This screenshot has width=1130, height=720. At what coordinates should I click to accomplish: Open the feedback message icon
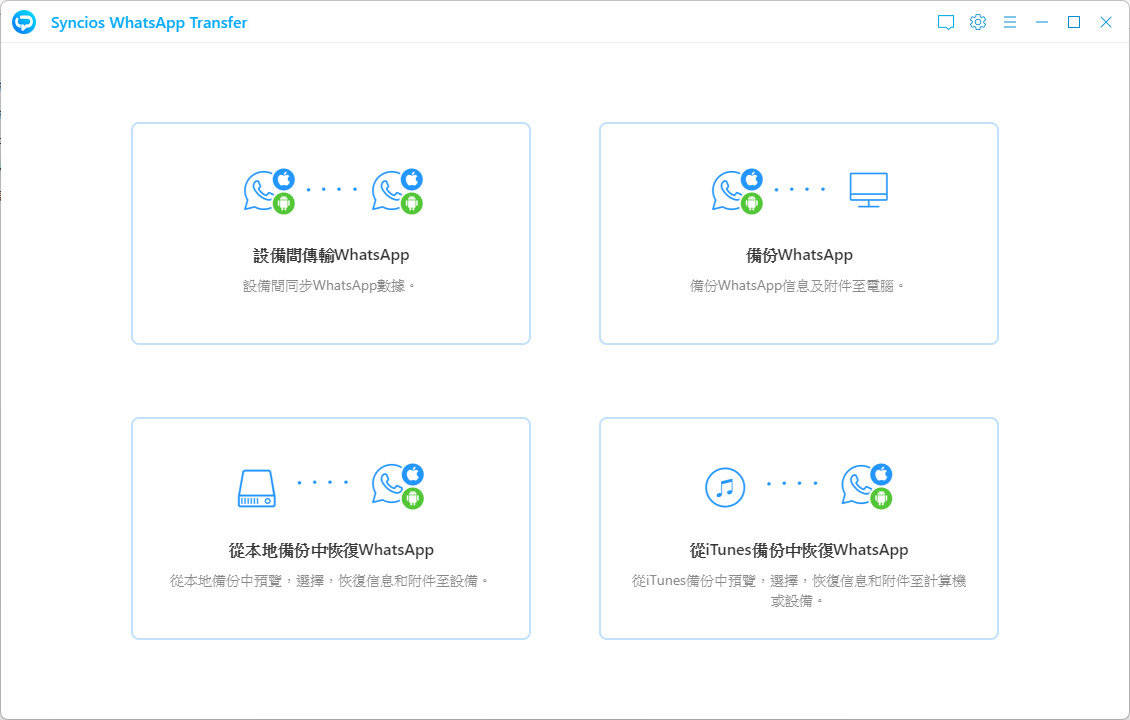(x=945, y=21)
